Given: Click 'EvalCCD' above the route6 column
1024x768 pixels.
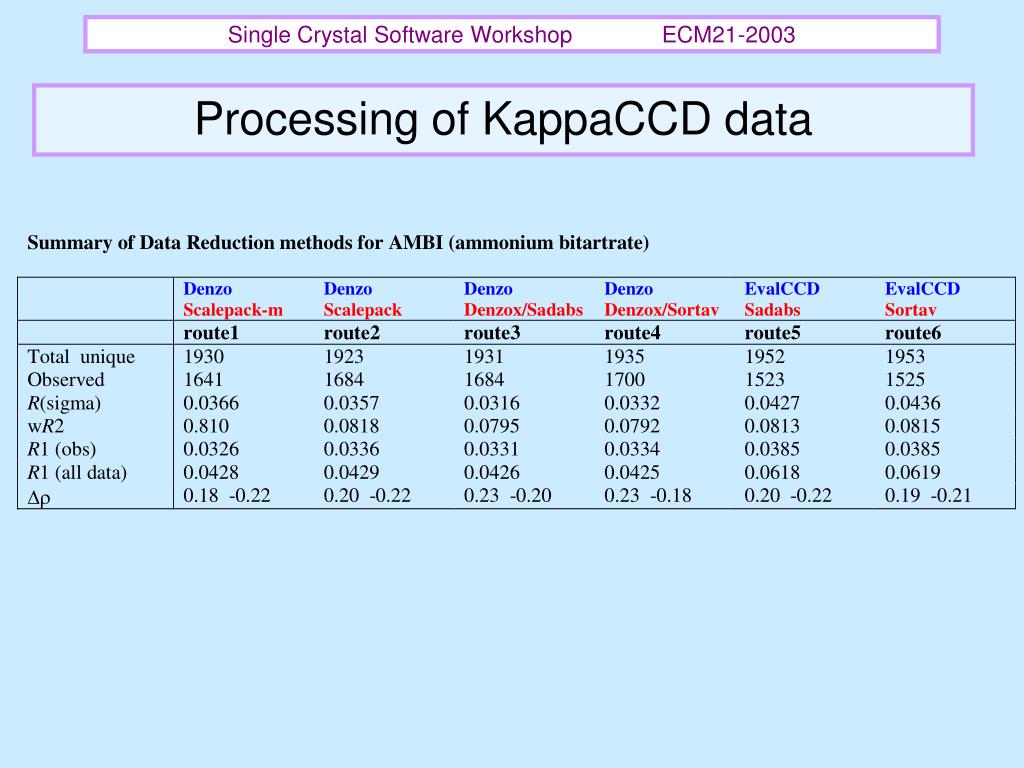Looking at the screenshot, I should click(922, 289).
